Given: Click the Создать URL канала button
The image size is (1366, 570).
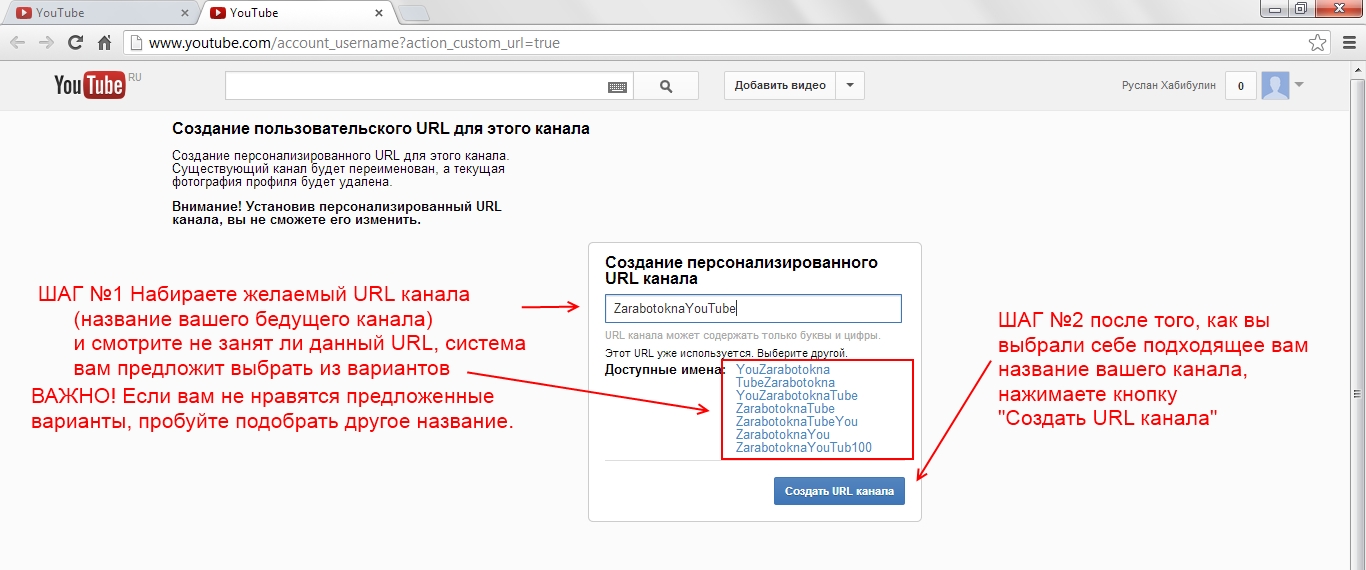Looking at the screenshot, I should point(839,491).
